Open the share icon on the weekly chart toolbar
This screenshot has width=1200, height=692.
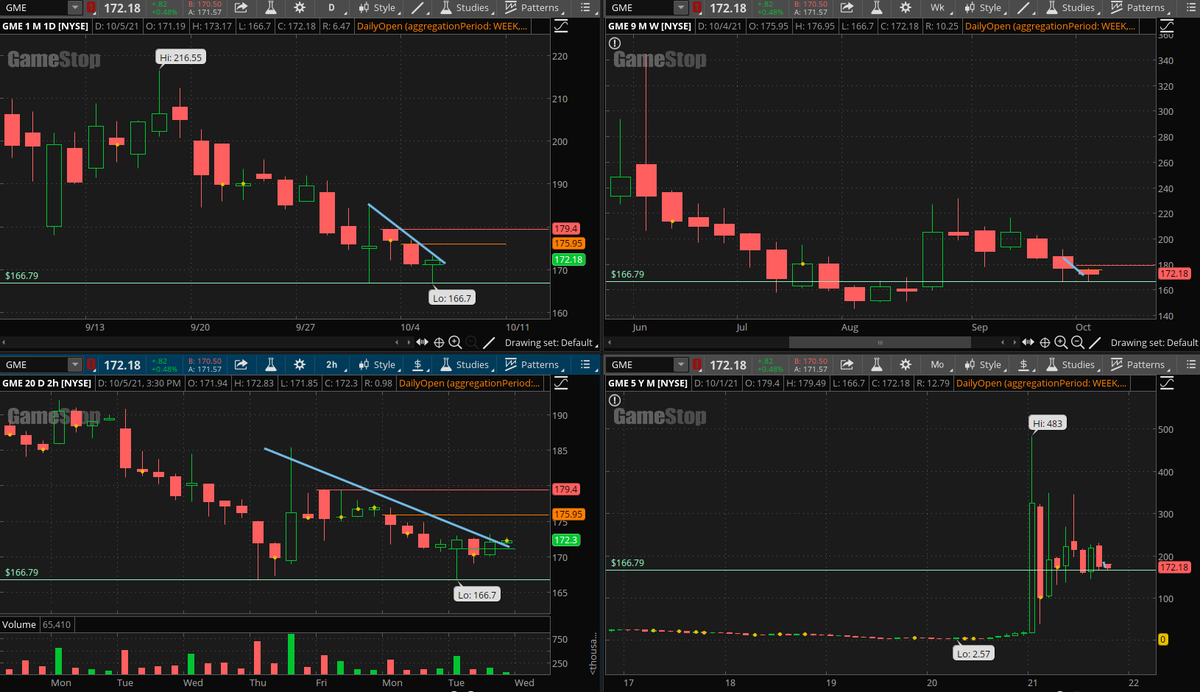coord(847,8)
